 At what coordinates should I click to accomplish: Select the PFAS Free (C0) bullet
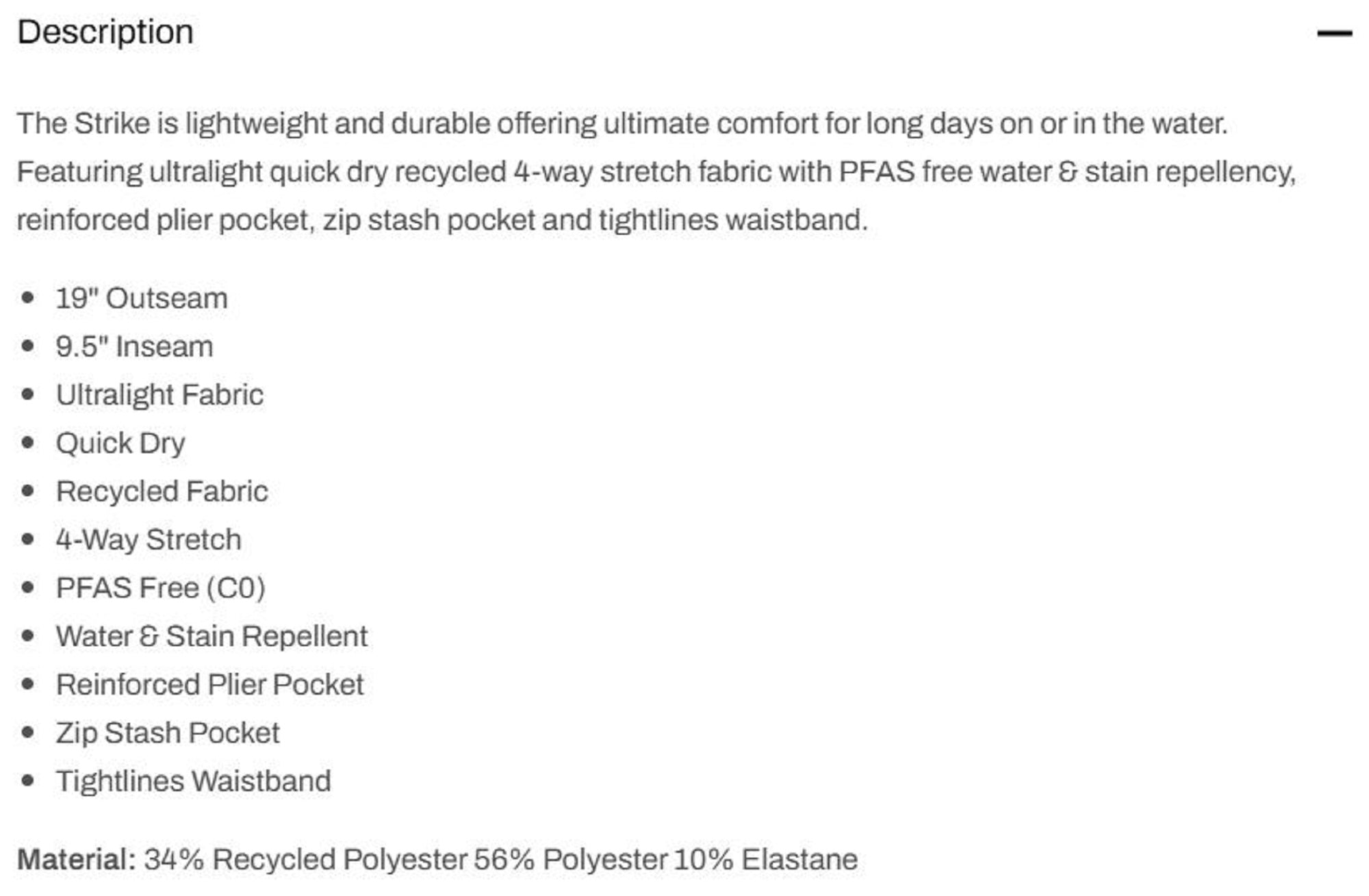(x=160, y=588)
